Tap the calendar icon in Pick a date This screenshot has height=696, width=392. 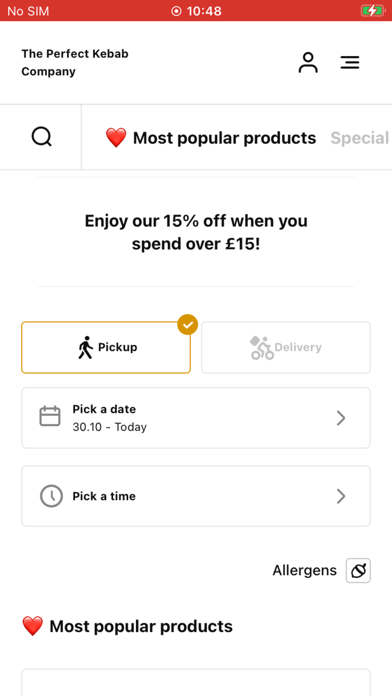(50, 416)
